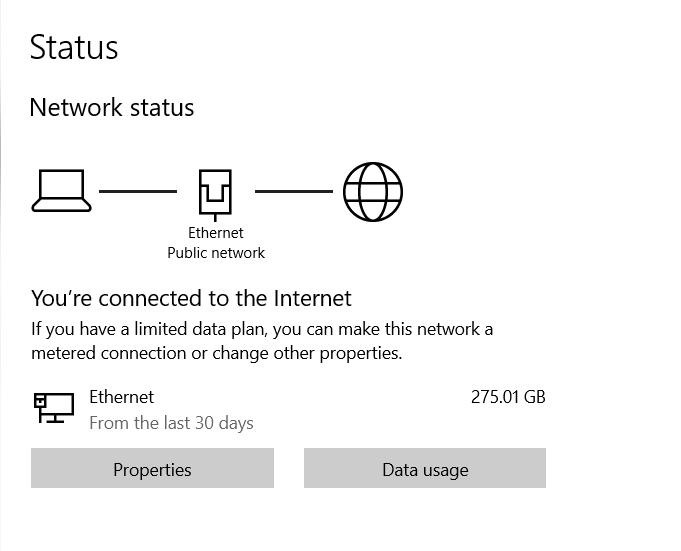Viewport: 681px width, 551px height.
Task: Click the Status page heading
Action: (74, 47)
